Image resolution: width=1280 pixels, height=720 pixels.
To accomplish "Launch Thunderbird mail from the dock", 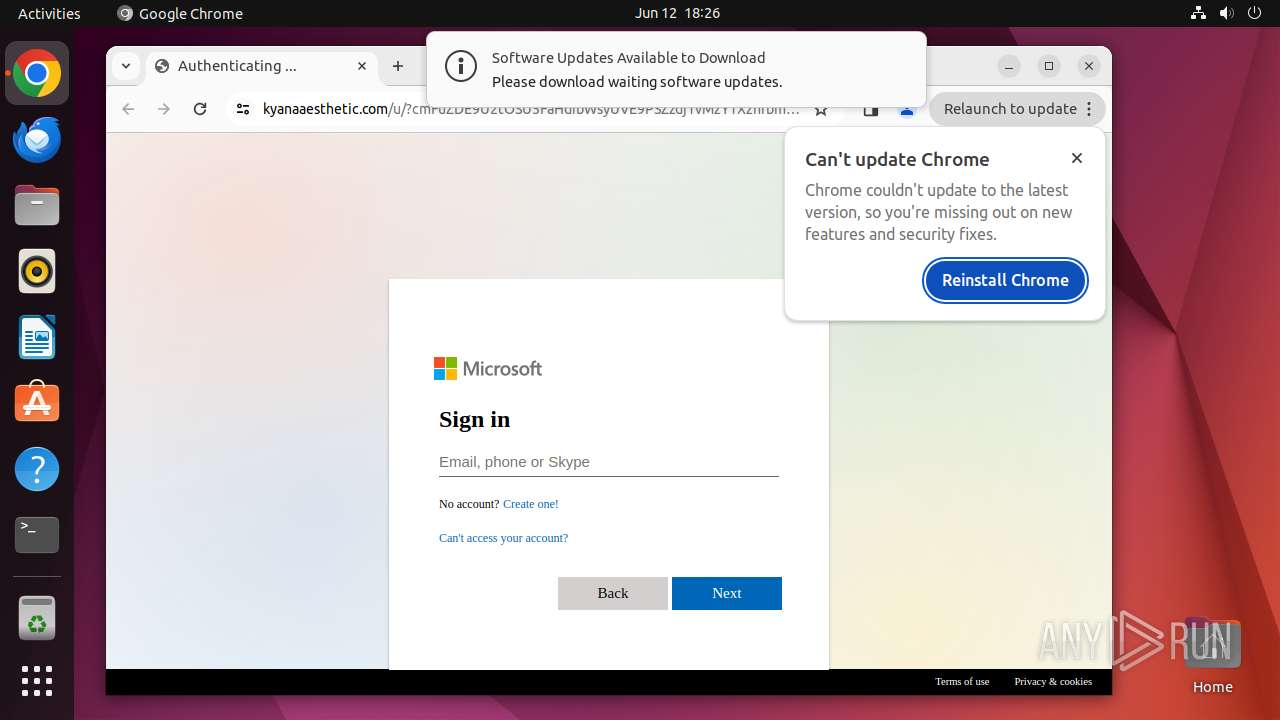I will pos(37,140).
